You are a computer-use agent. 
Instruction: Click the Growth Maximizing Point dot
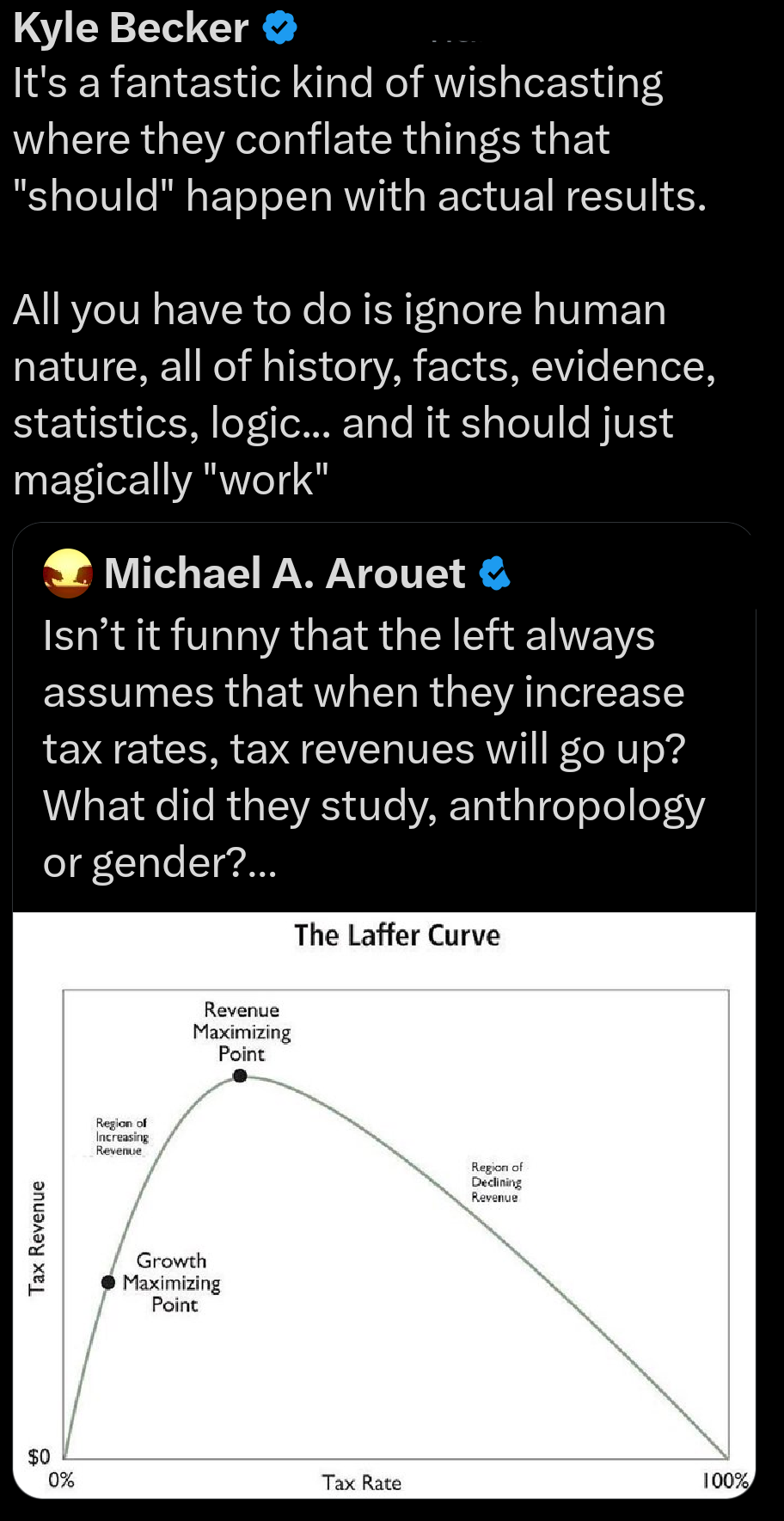(x=107, y=1282)
